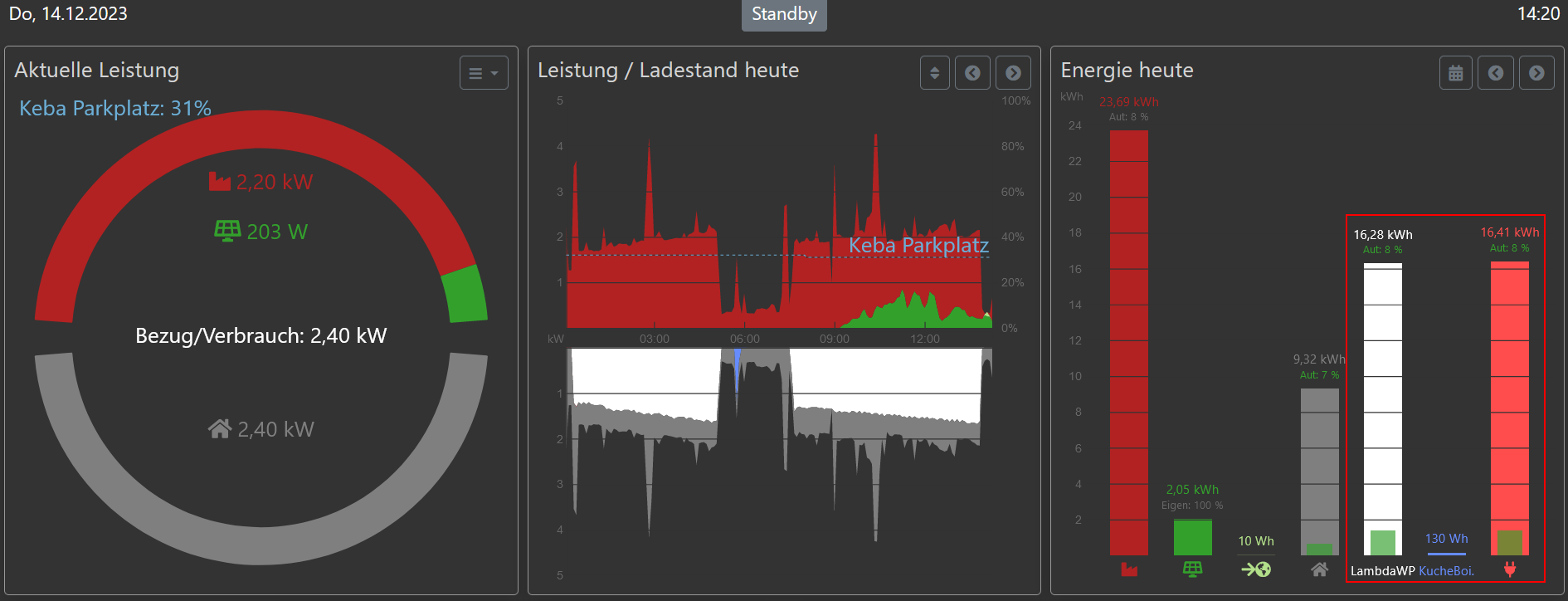This screenshot has height=601, width=1568.
Task: Click the Standby status button
Action: [x=784, y=14]
